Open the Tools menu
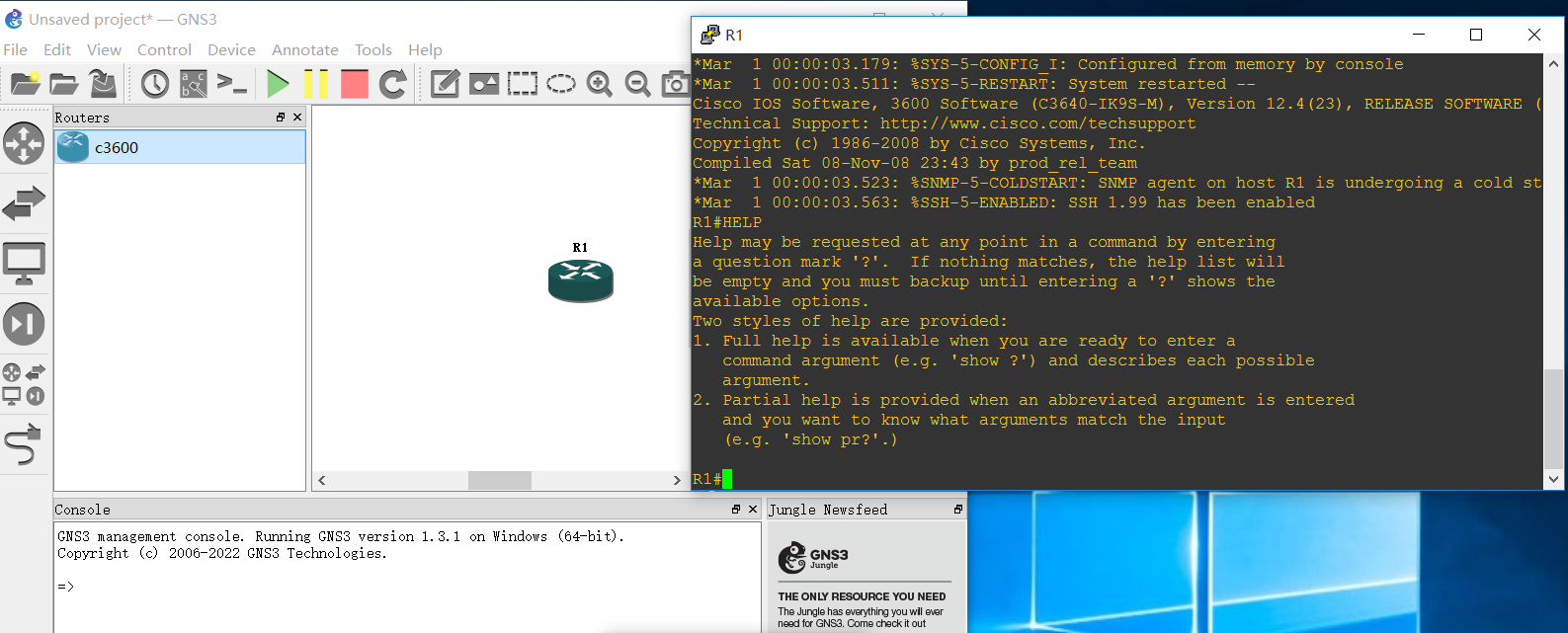The height and width of the screenshot is (633, 1568). tap(373, 49)
